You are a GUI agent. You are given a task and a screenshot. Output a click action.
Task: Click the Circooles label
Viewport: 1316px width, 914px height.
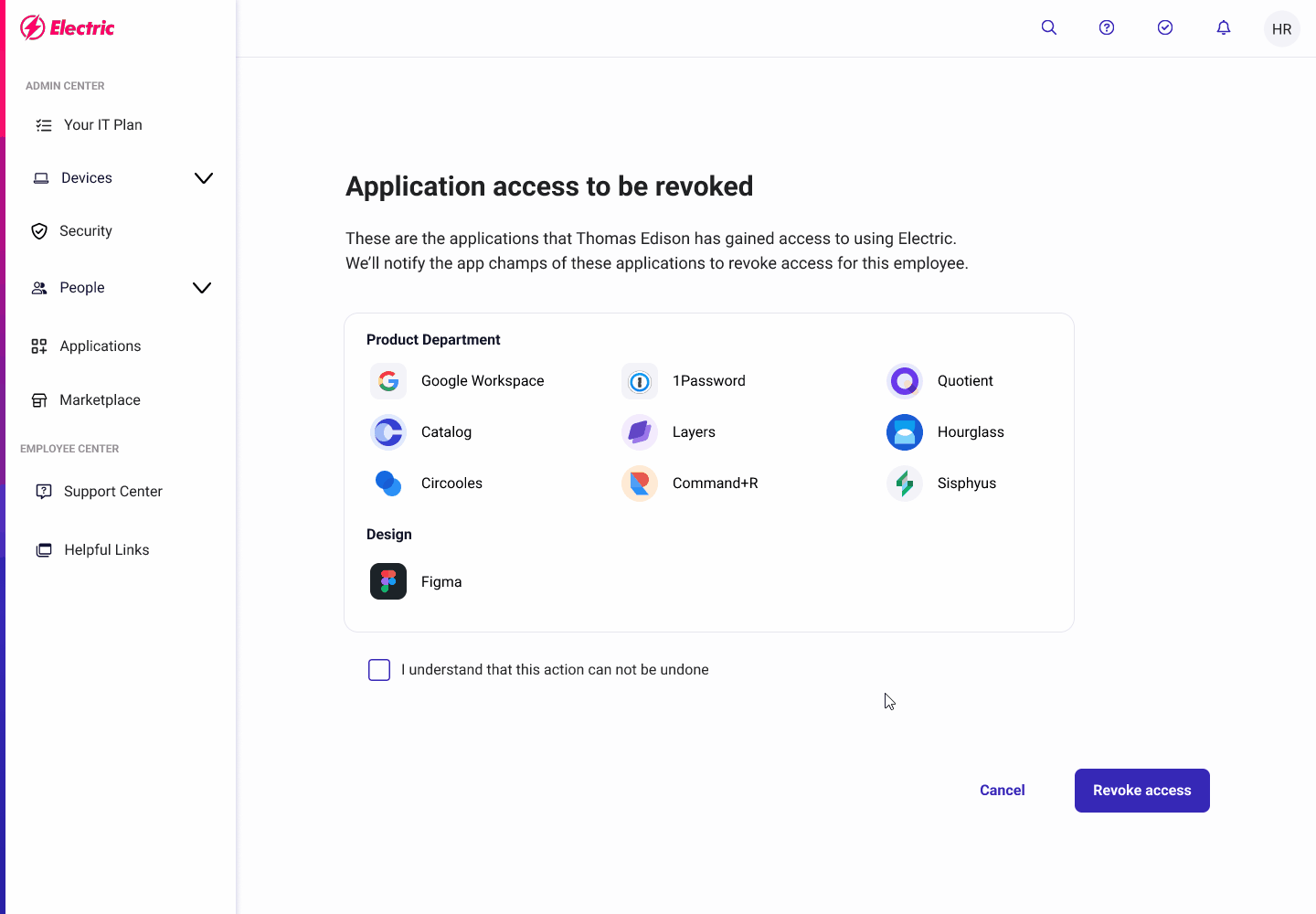click(451, 484)
